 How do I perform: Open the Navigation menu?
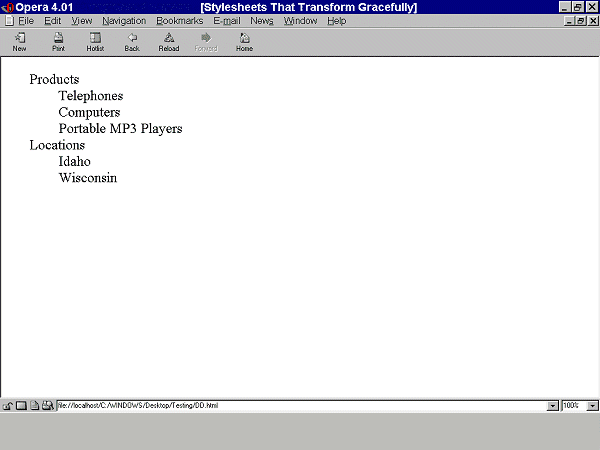(x=124, y=21)
